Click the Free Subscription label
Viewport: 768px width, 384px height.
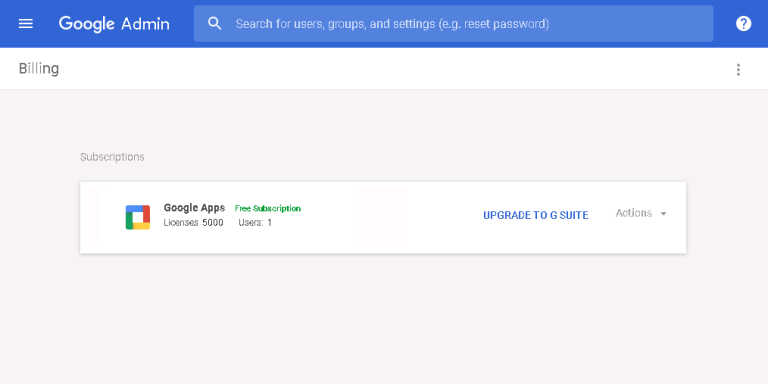tap(267, 209)
